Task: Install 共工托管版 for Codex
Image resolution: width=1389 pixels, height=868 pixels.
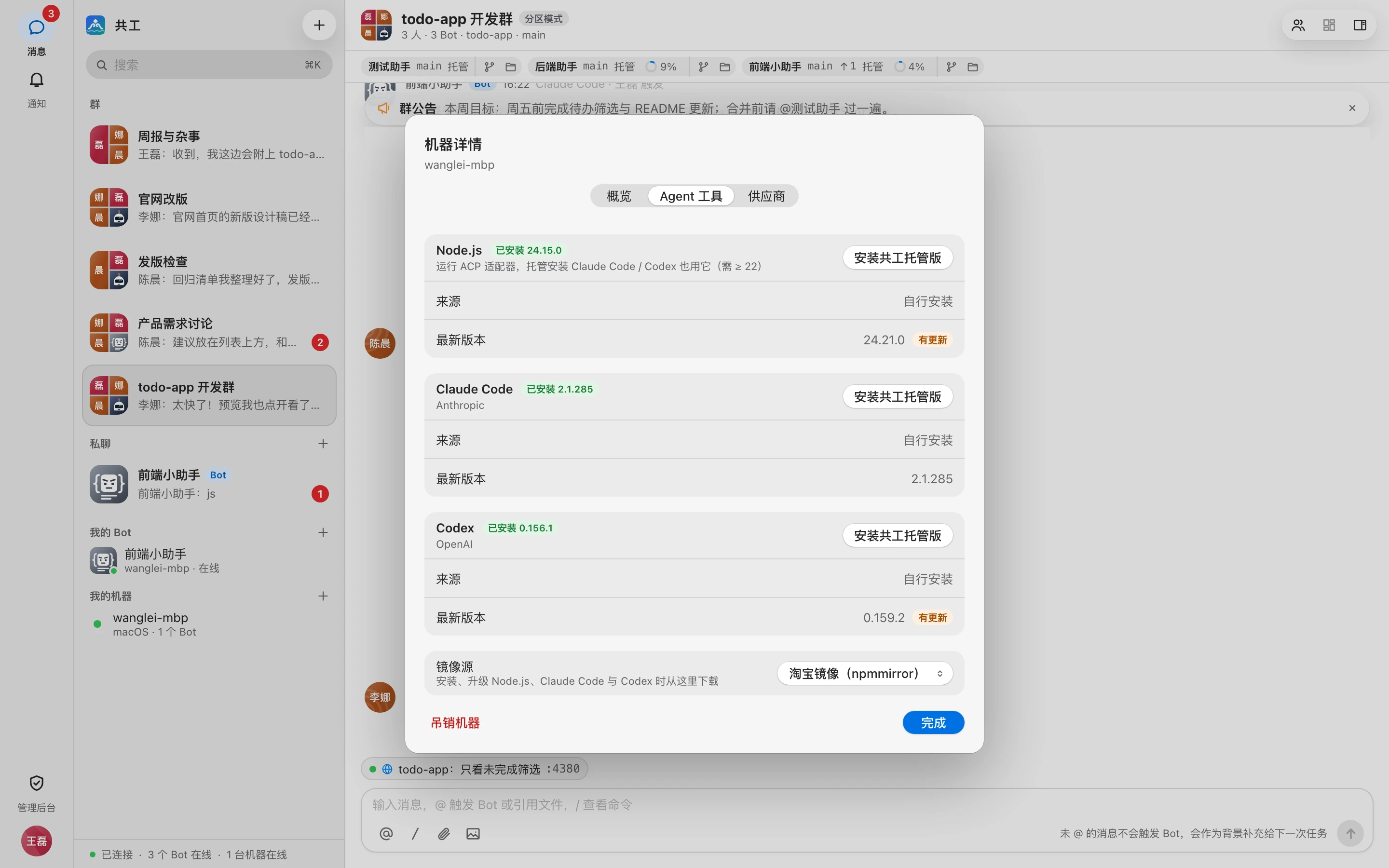Action: (898, 536)
